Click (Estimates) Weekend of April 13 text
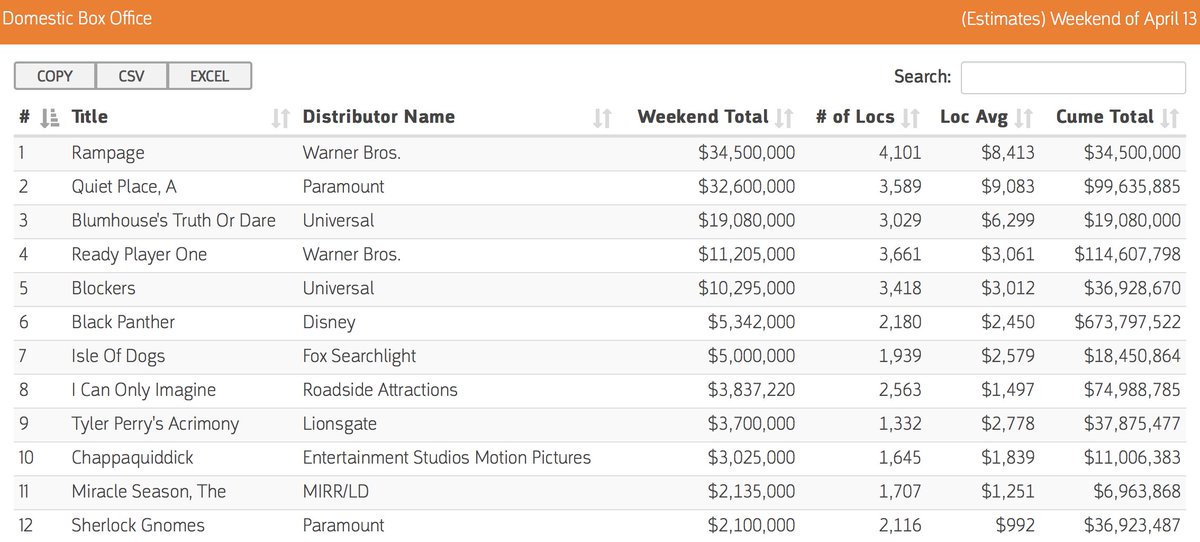This screenshot has width=1200, height=542. (x=1078, y=19)
